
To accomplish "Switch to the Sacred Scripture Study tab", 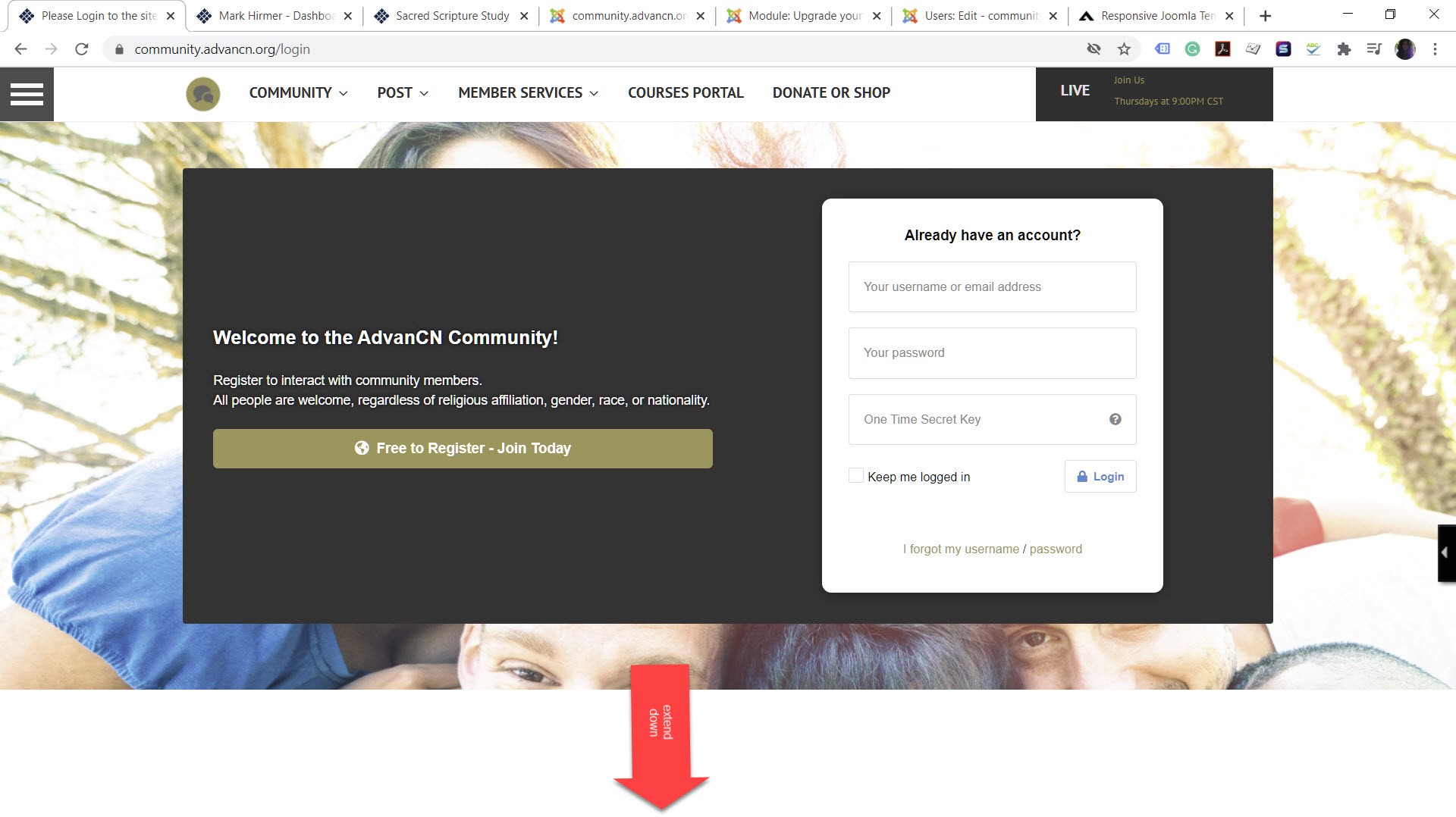I will pyautogui.click(x=450, y=16).
